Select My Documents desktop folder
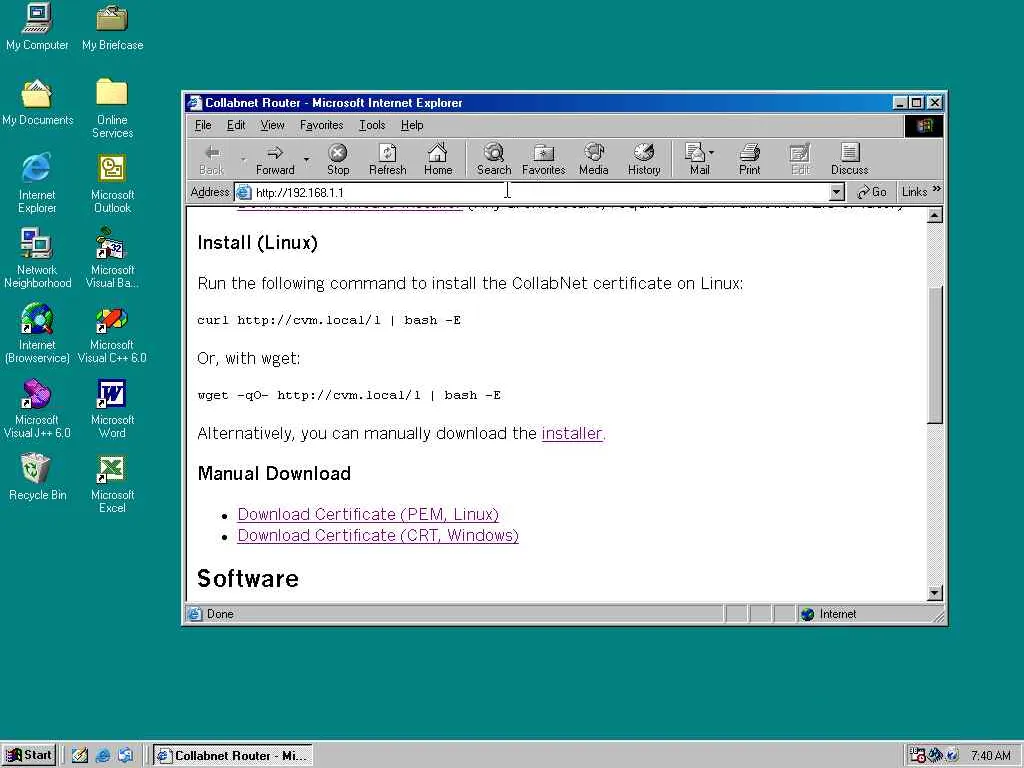Screen dimensions: 1024x768 pos(37,103)
